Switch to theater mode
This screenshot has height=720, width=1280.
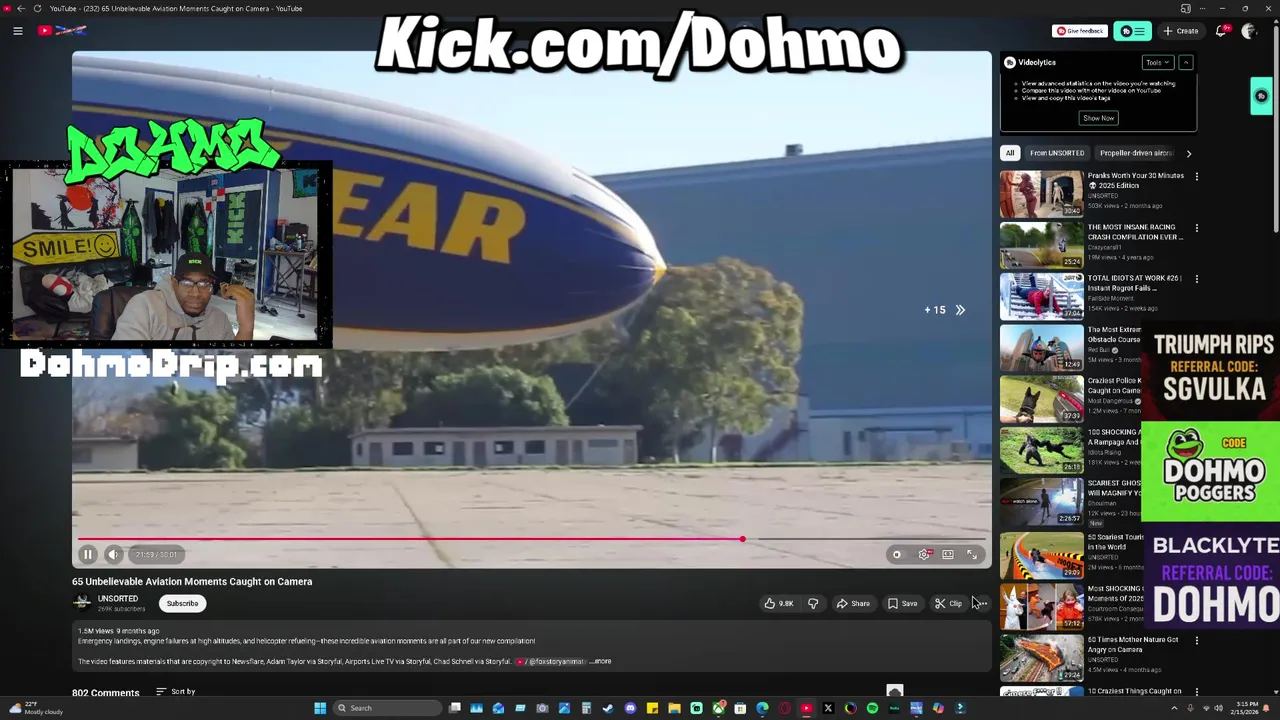pos(948,554)
